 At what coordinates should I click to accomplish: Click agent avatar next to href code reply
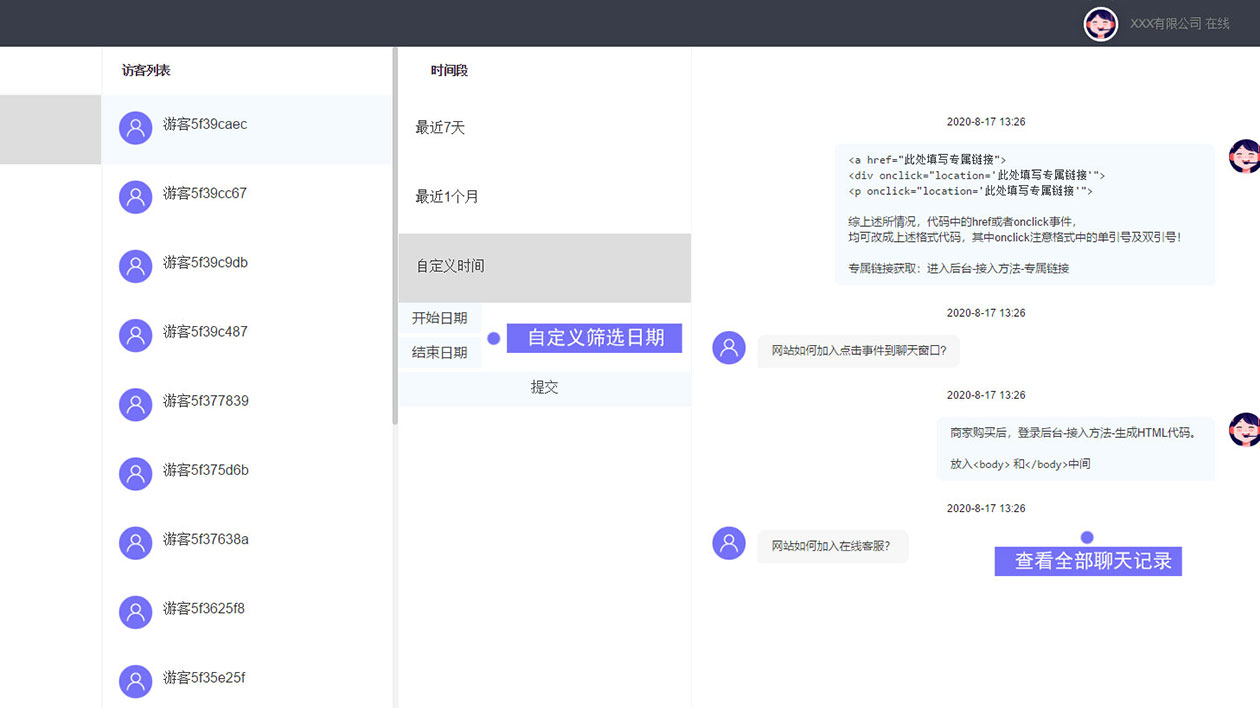(x=1245, y=156)
